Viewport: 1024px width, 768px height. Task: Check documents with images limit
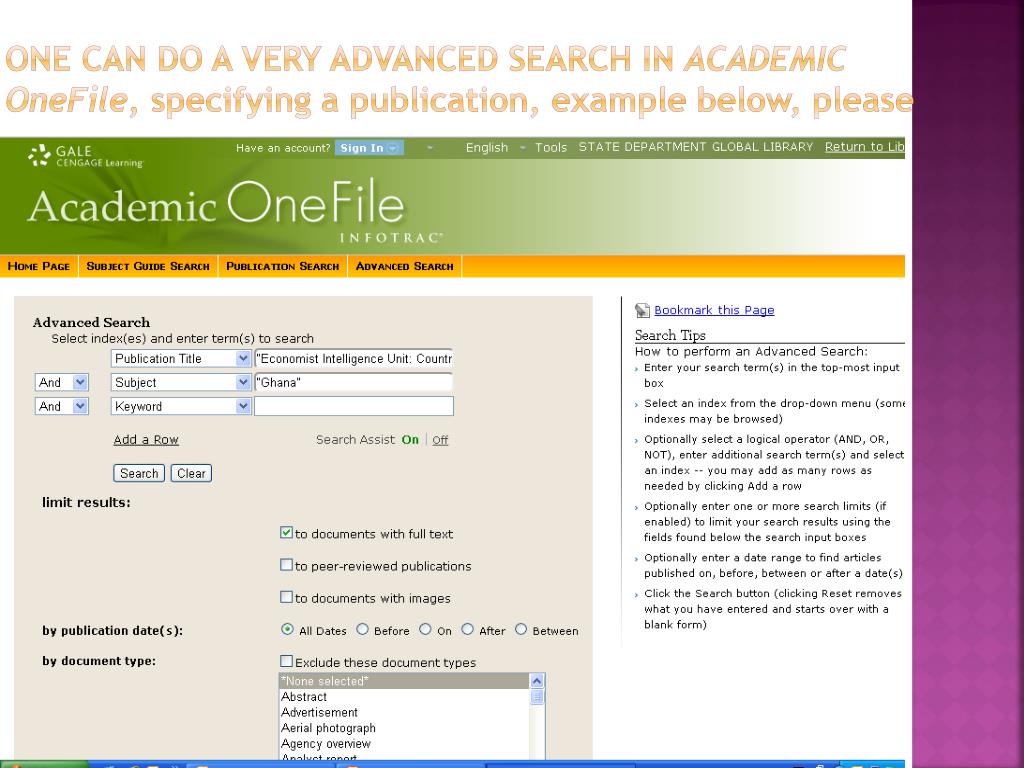(x=286, y=596)
